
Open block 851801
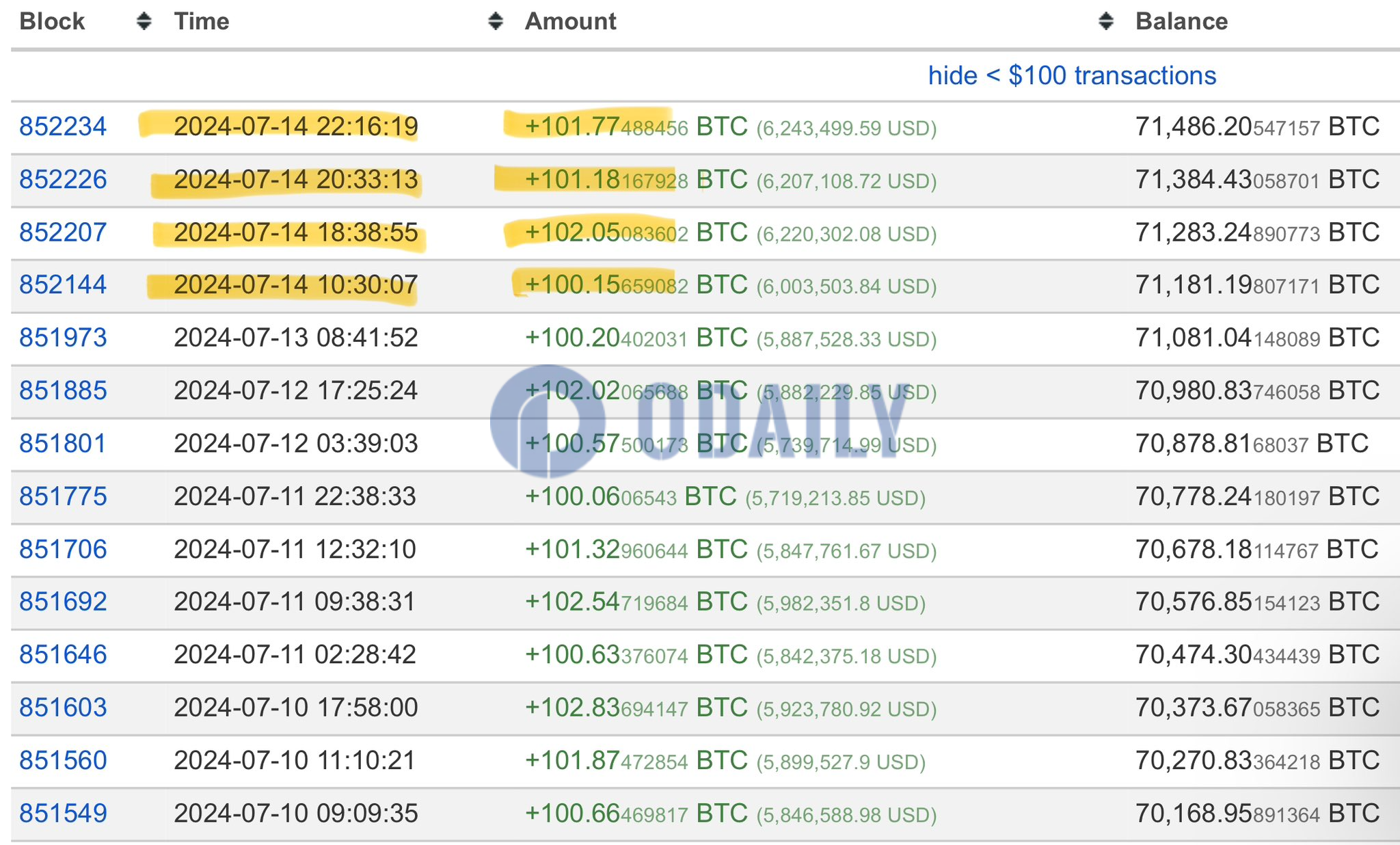63,444
